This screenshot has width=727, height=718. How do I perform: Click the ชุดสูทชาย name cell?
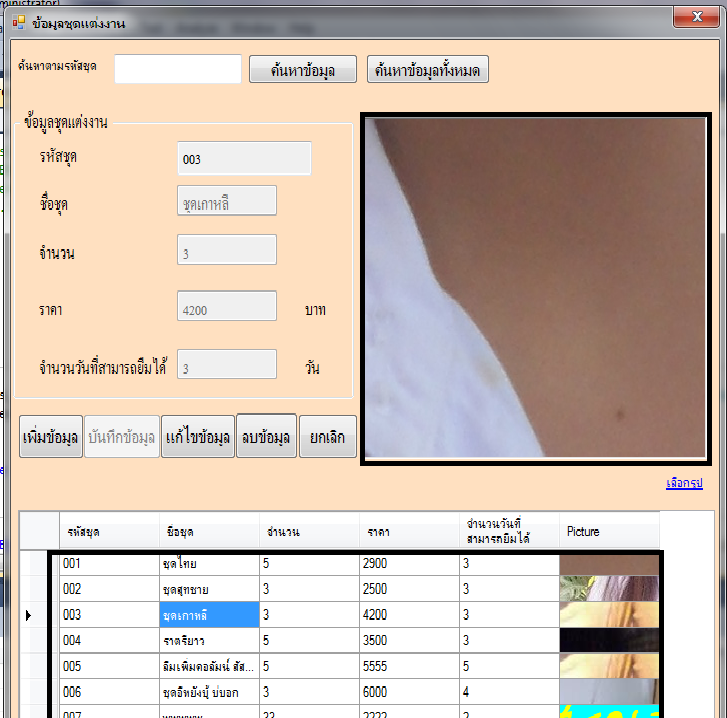pos(210,589)
